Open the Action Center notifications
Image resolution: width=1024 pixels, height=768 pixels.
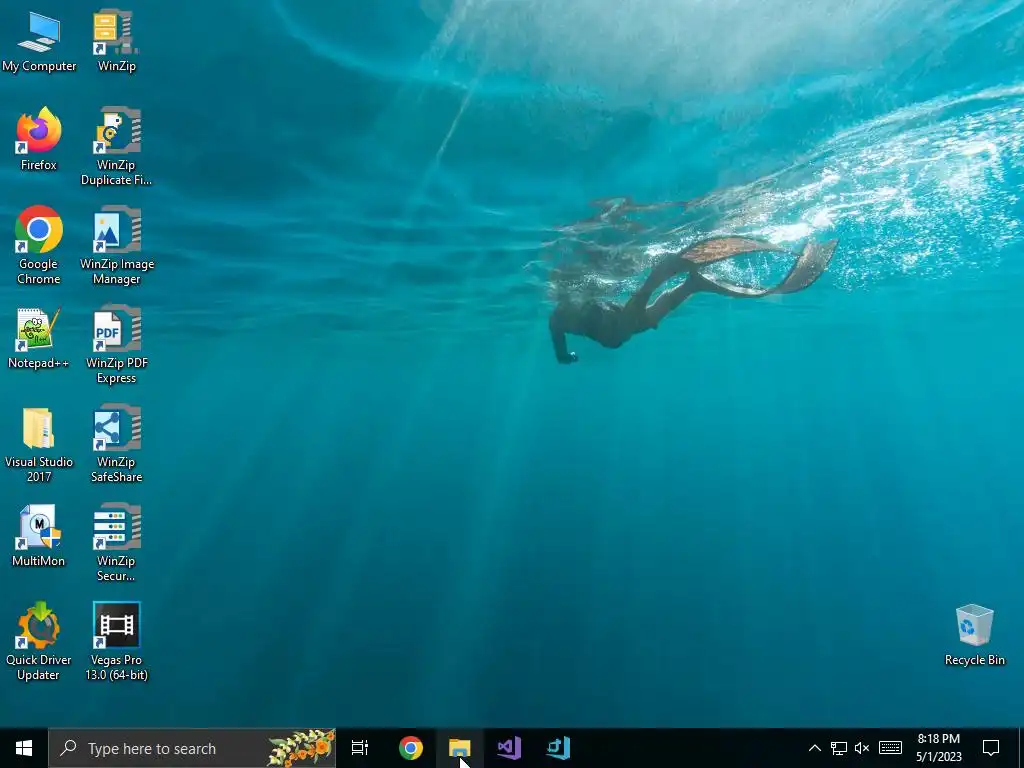[991, 748]
